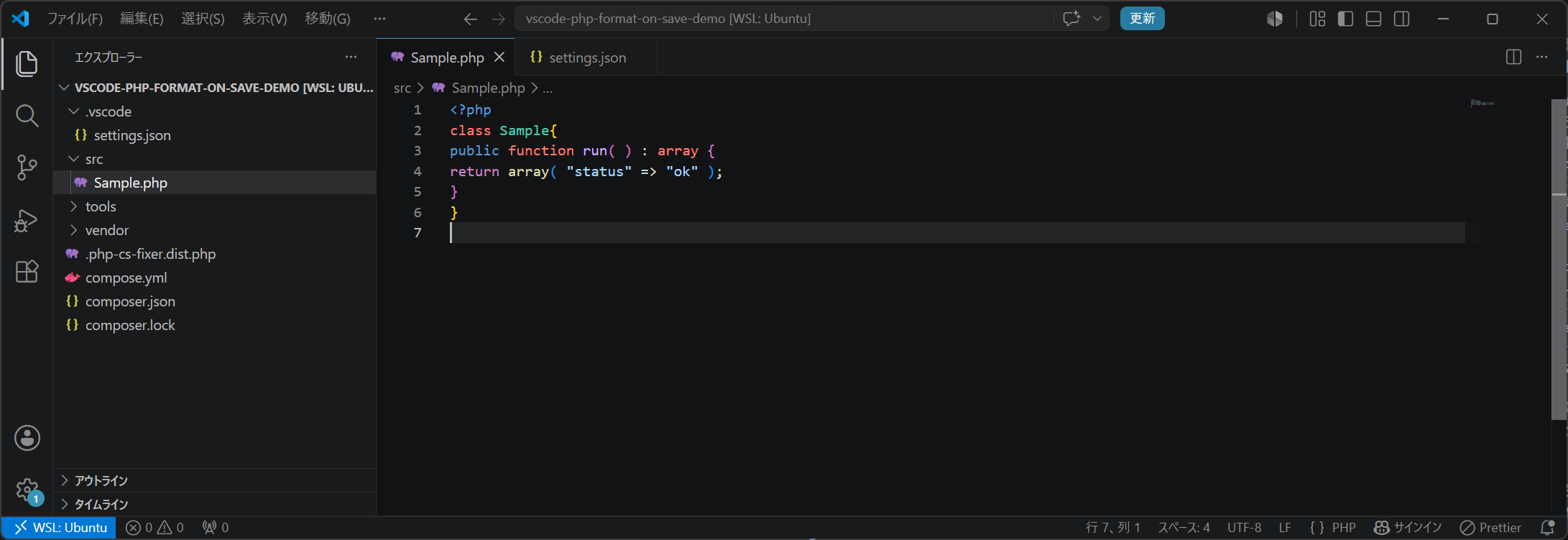Open the Manage gear settings icon

(27, 490)
